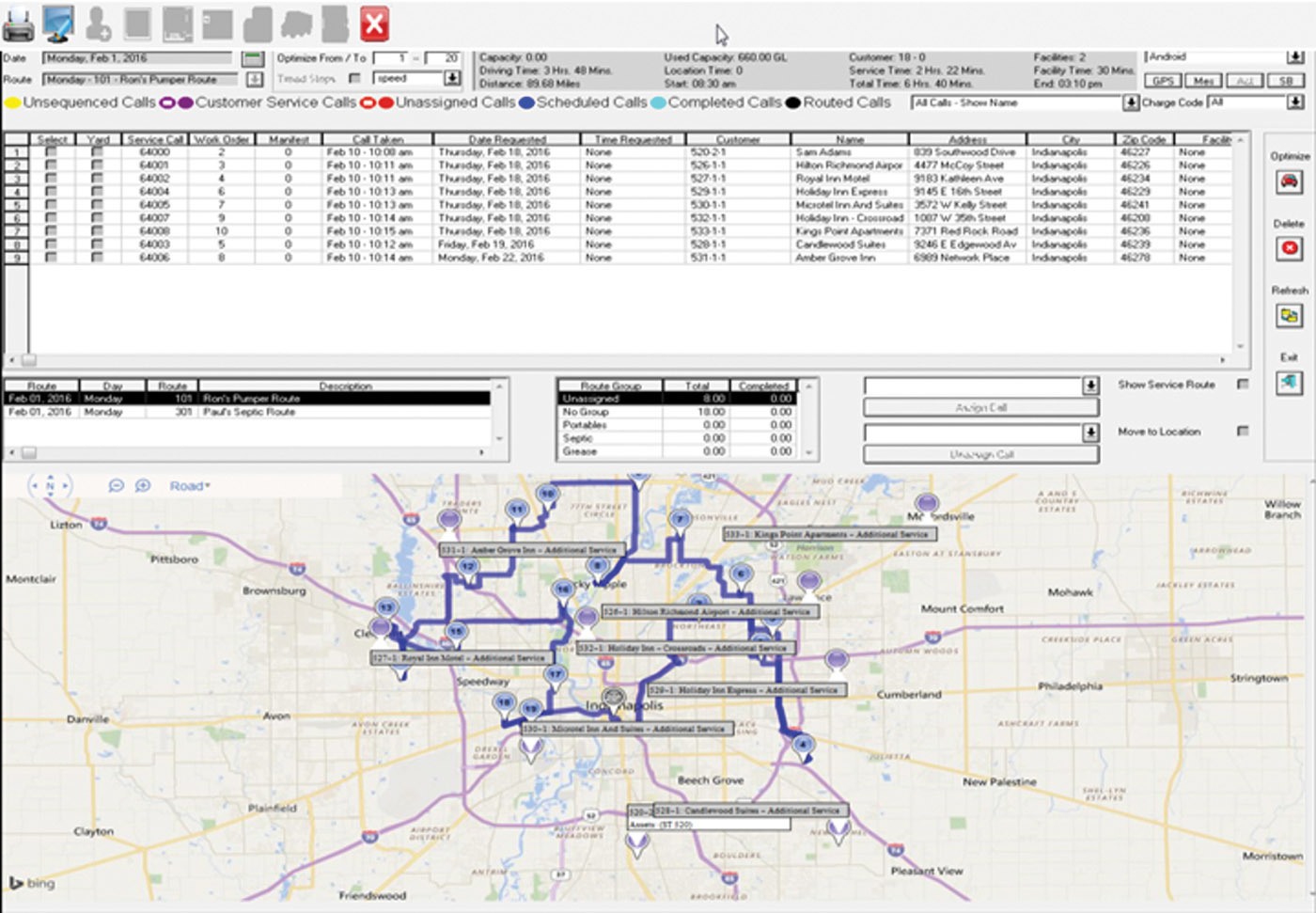Toggle the Timed Stops checkbox

354,79
